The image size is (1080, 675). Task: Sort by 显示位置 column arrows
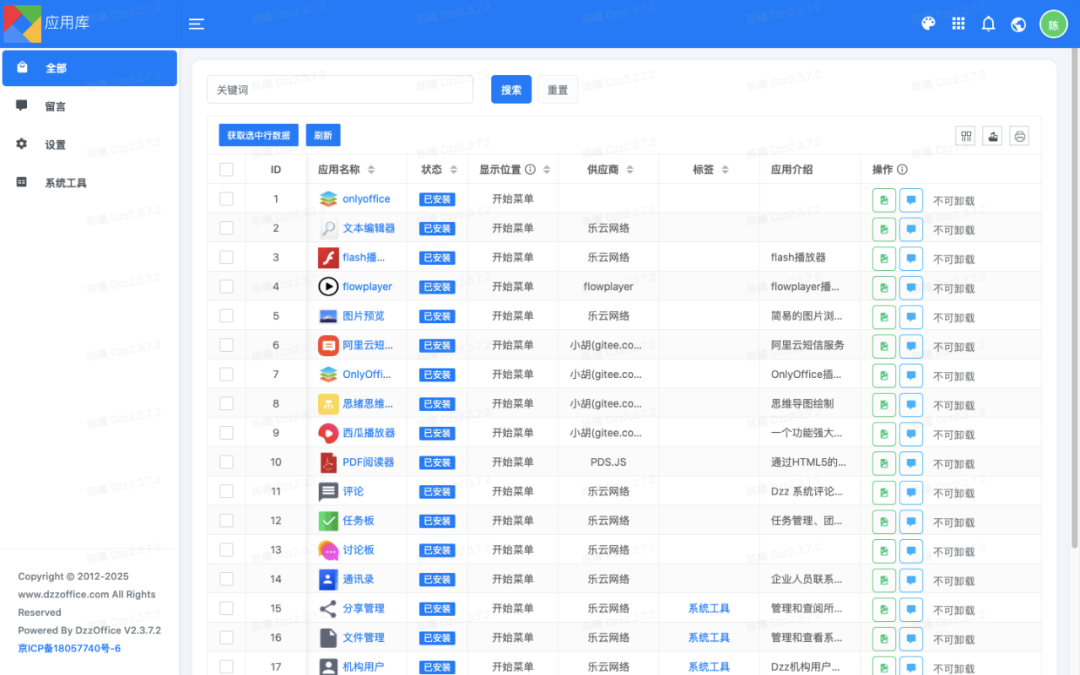pos(546,169)
